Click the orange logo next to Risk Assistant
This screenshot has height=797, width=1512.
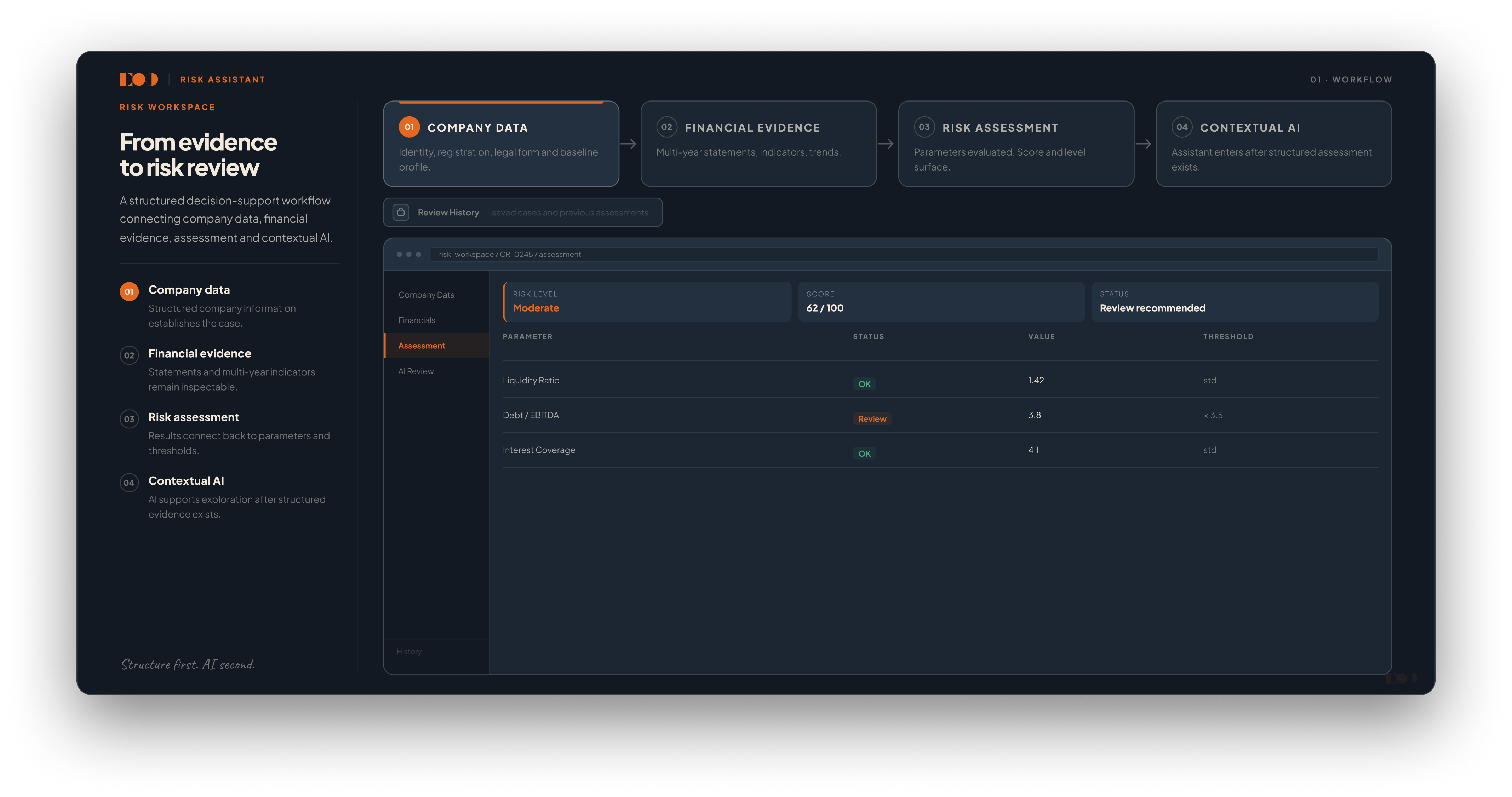(139, 79)
